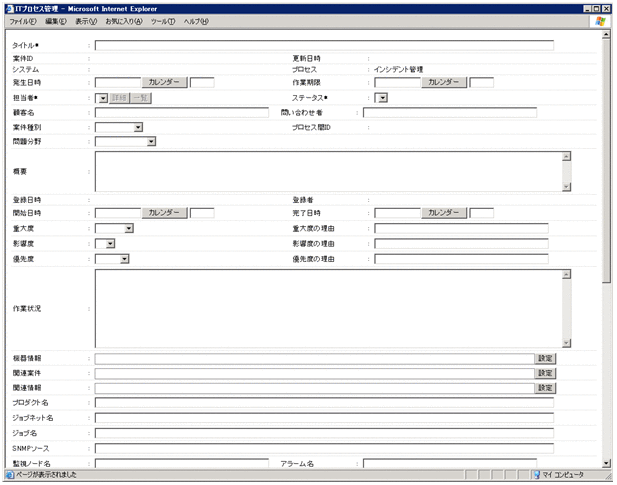617x485 pixels.
Task: Click the マイ コンピュータ zone icon in the status bar
Action: (536, 475)
